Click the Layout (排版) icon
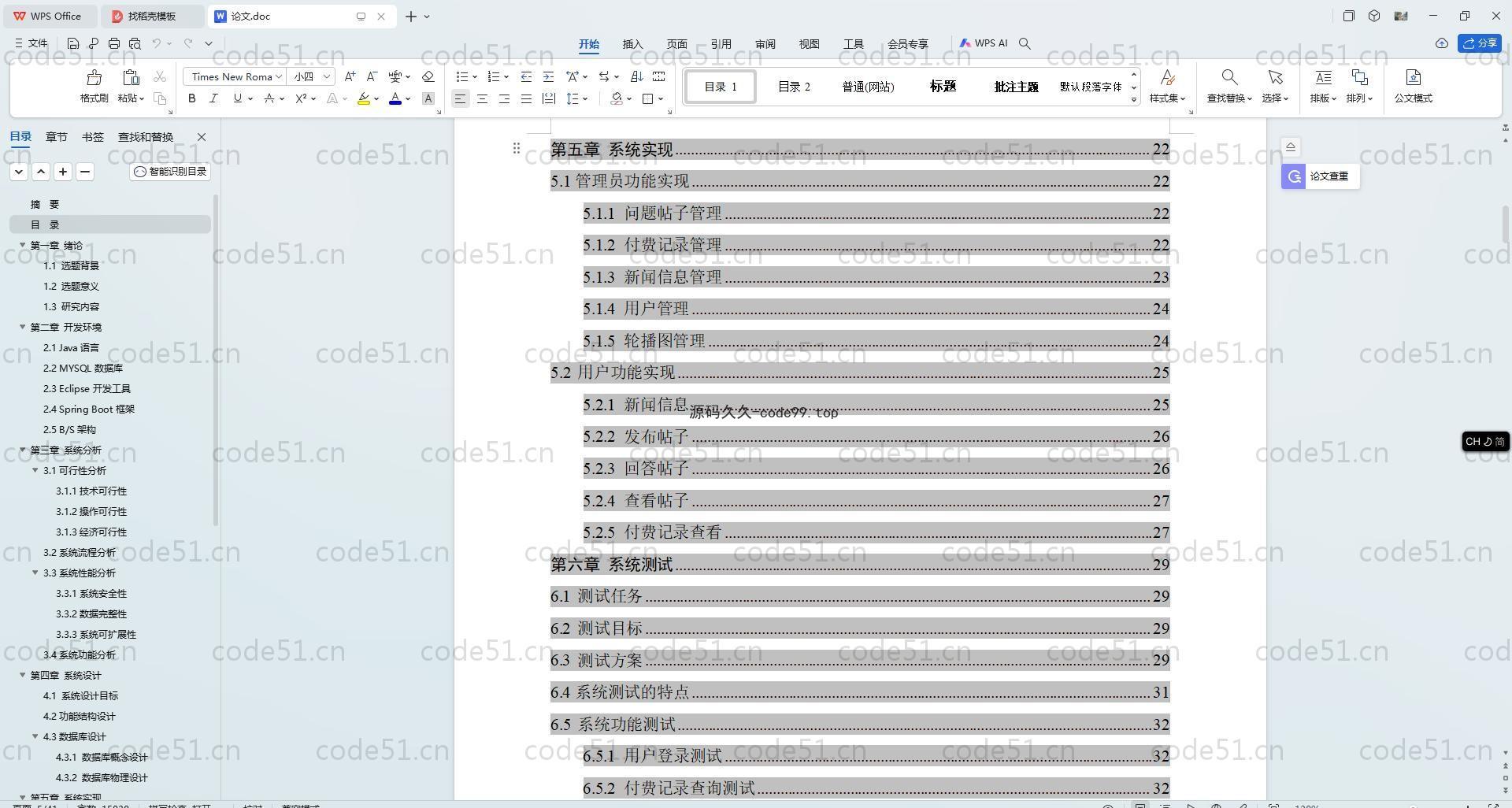Image resolution: width=1512 pixels, height=808 pixels. [1323, 77]
